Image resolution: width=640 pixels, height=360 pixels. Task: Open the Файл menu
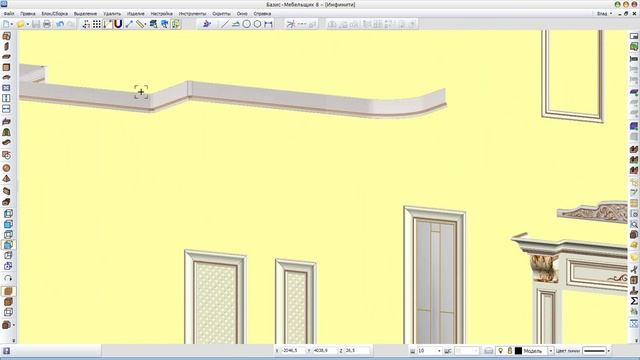[x=9, y=13]
